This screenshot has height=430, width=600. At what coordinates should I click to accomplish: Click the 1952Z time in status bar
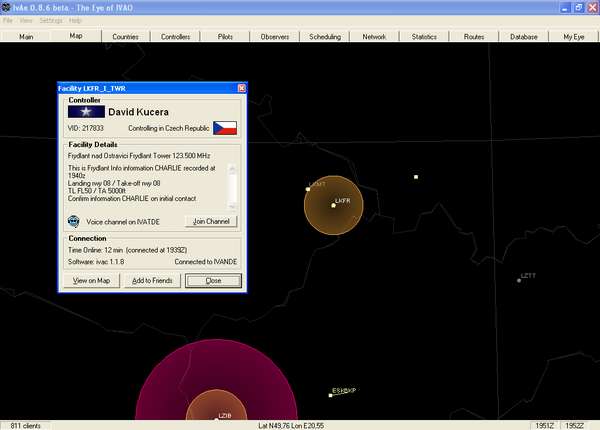pyautogui.click(x=574, y=425)
